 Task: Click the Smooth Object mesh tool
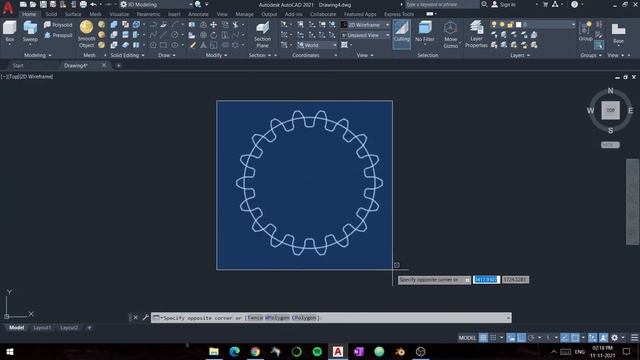click(x=86, y=34)
